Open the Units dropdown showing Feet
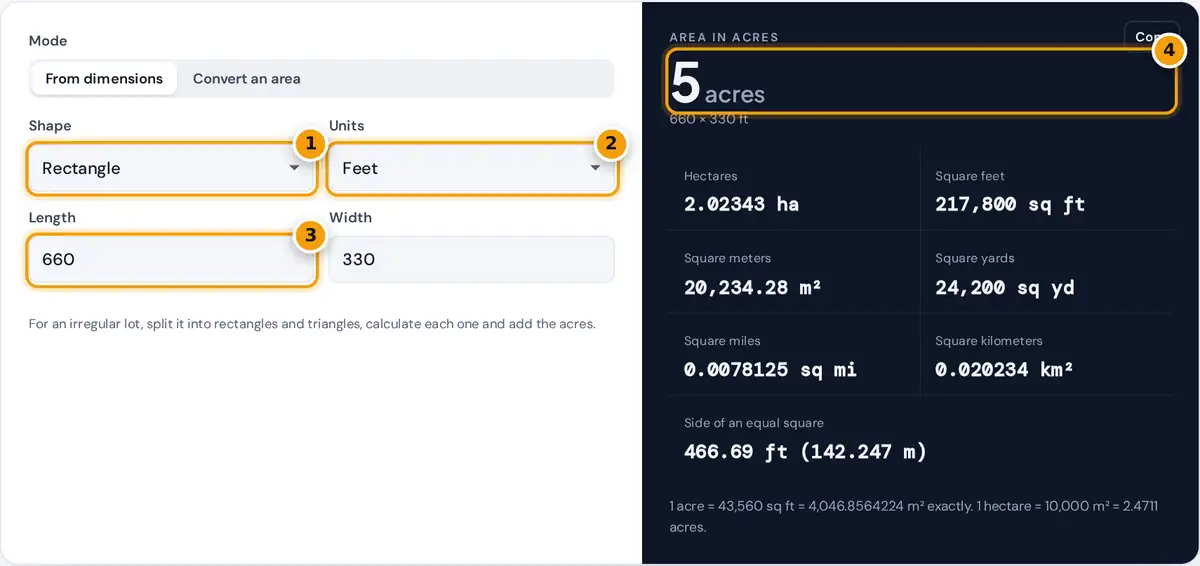This screenshot has height=566, width=1200. tap(472, 168)
